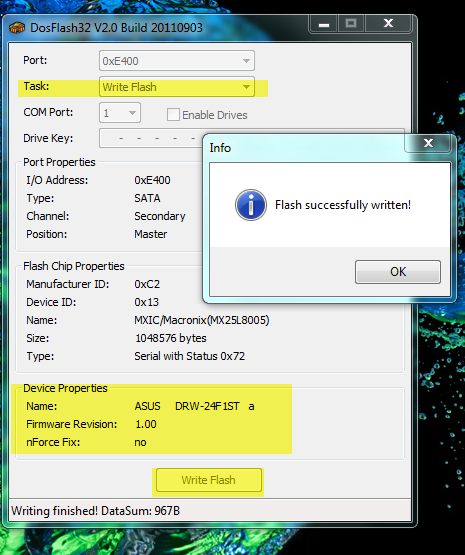The image size is (465, 555).
Task: Click the 'COM Port:' field label
Action: coord(48,112)
